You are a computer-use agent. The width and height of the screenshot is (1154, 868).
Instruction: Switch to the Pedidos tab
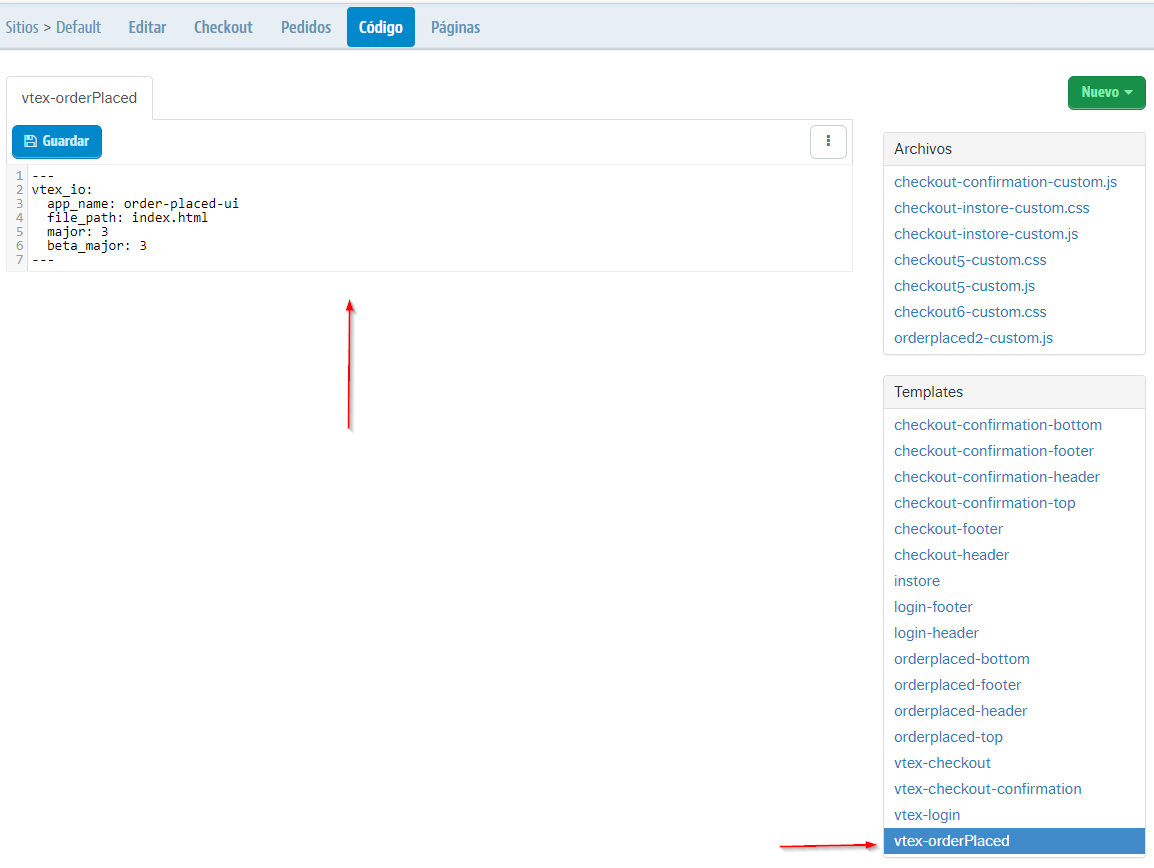tap(305, 27)
